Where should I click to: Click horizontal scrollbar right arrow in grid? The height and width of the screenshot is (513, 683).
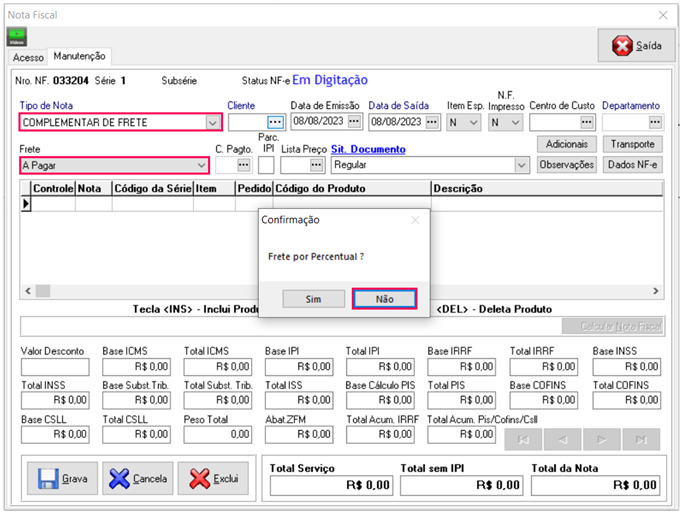pyautogui.click(x=655, y=291)
